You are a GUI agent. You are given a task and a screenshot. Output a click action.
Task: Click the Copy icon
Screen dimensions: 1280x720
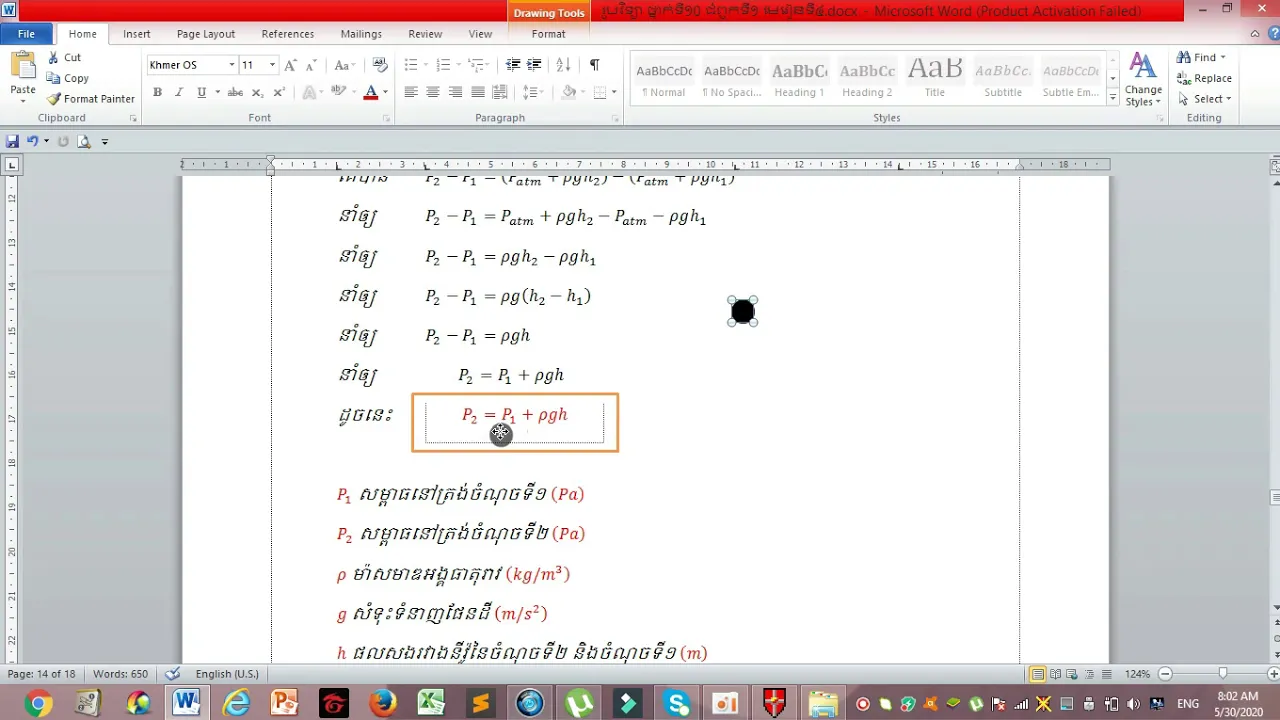pos(53,78)
